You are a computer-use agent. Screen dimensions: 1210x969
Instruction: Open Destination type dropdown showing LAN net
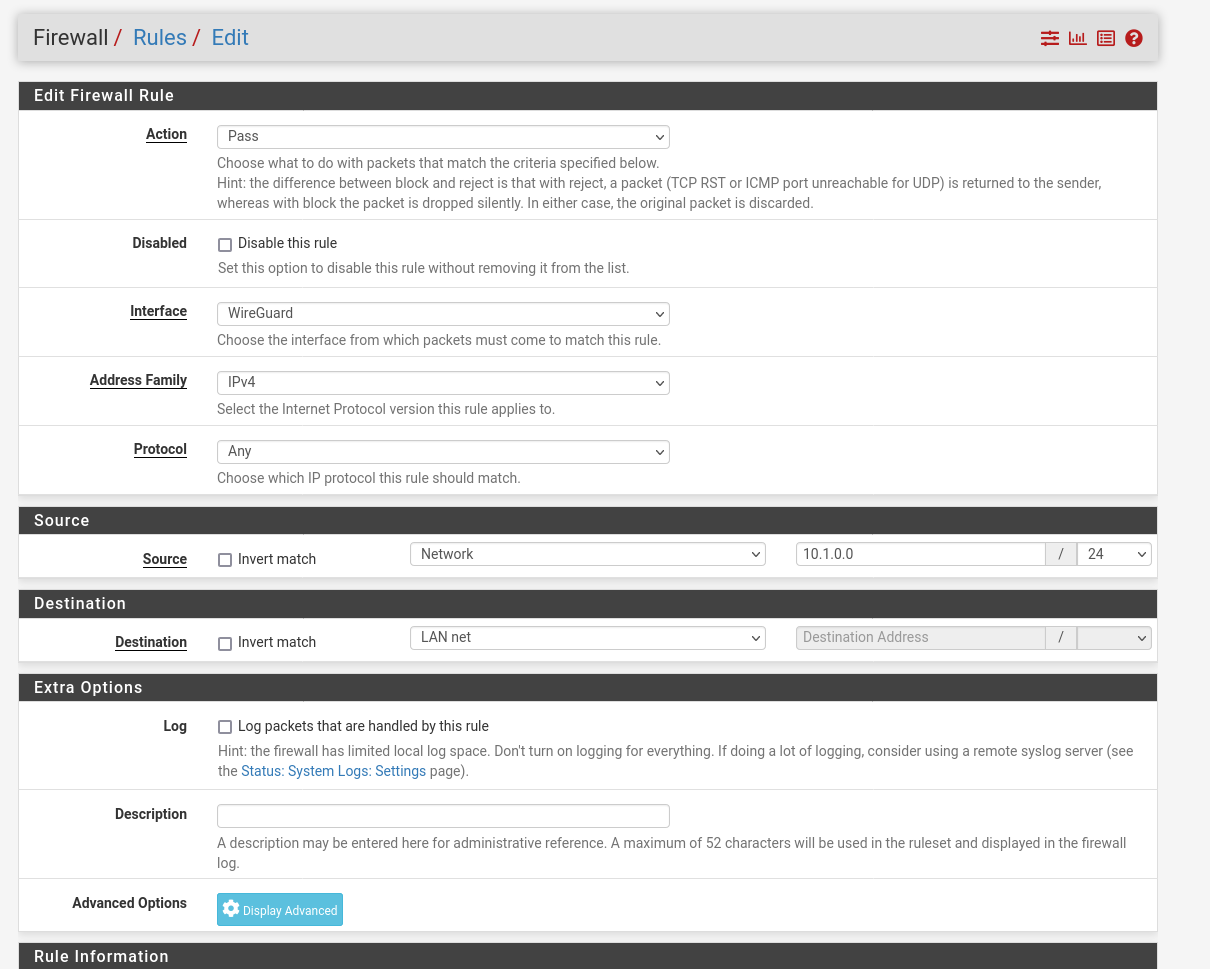[588, 637]
